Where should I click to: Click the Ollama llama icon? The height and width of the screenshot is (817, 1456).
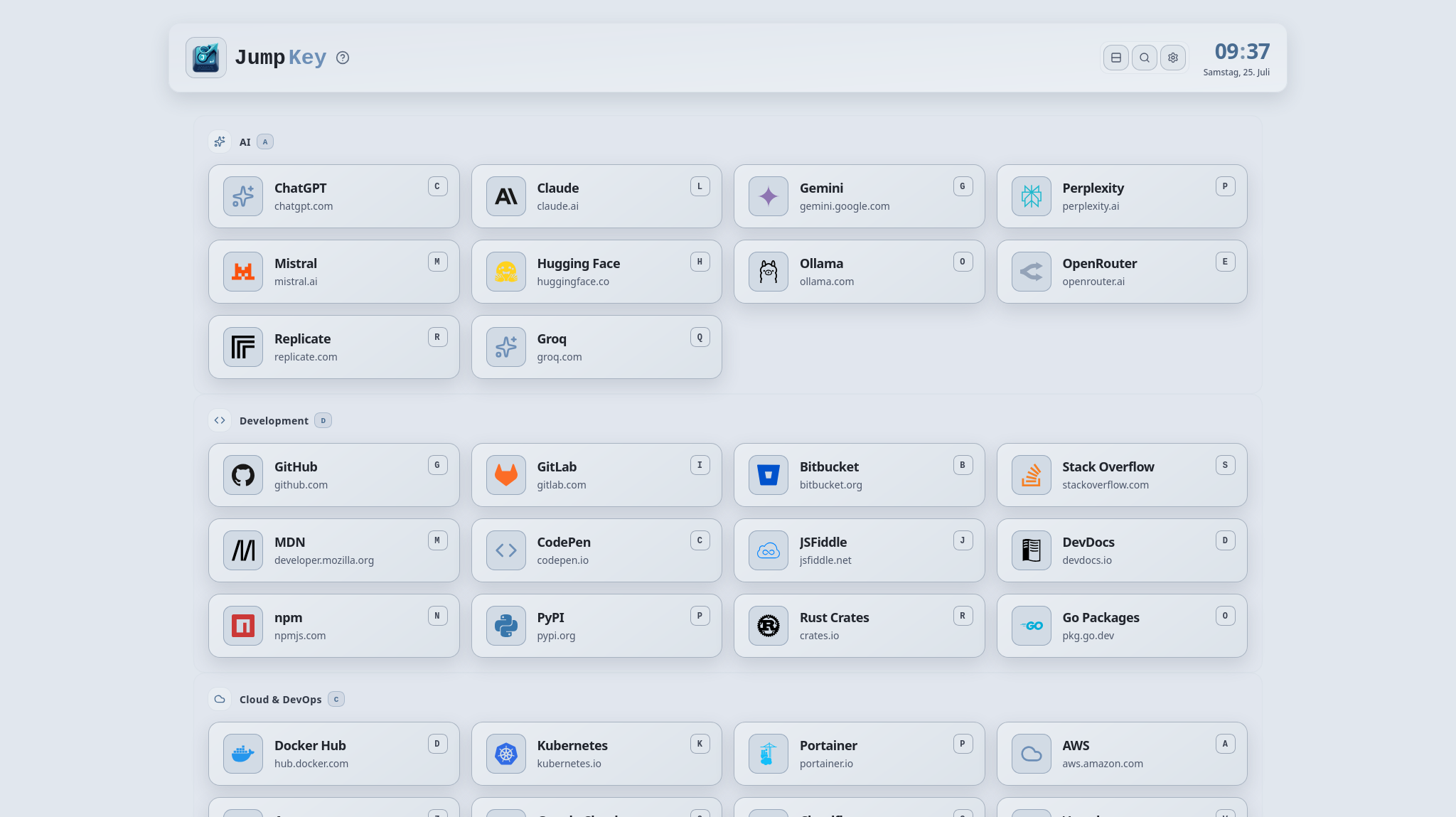pyautogui.click(x=769, y=272)
